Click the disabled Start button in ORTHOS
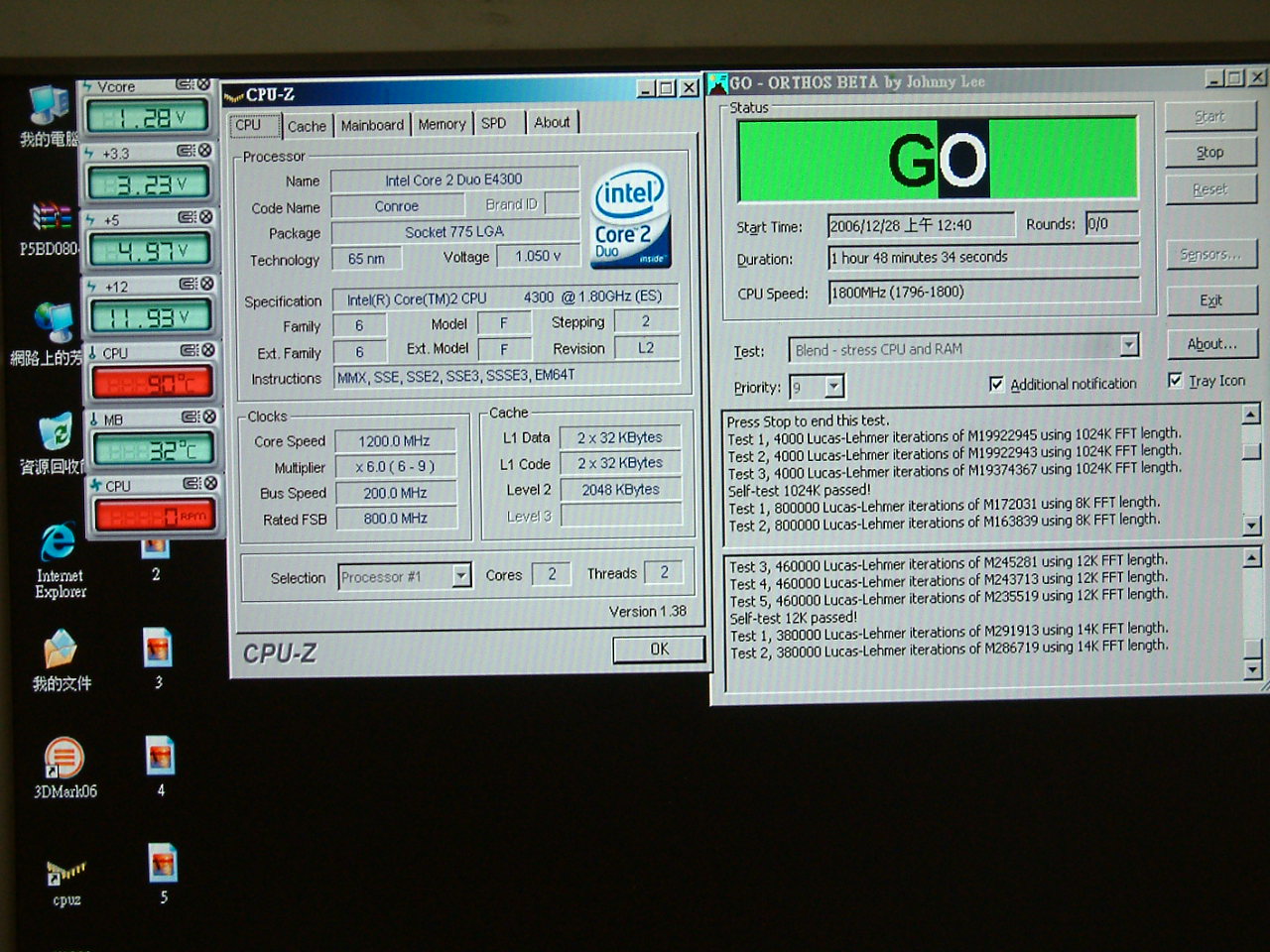1270x952 pixels. [x=1208, y=116]
